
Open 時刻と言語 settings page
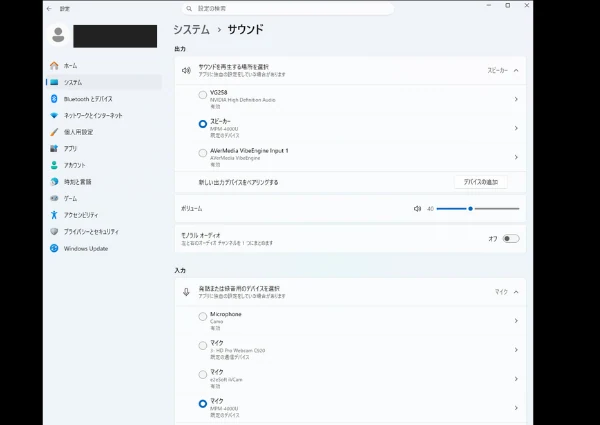tap(104, 182)
